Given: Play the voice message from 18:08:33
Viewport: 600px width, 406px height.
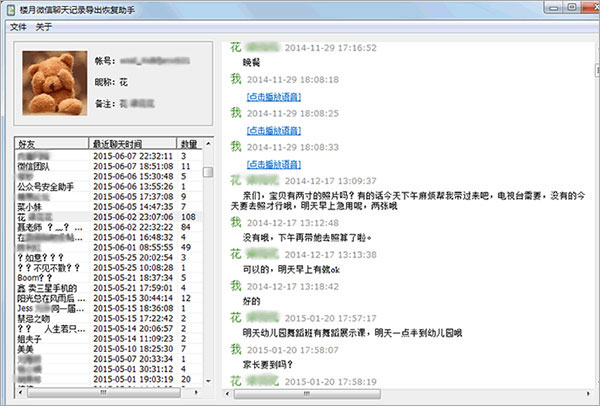Looking at the screenshot, I should (x=274, y=164).
